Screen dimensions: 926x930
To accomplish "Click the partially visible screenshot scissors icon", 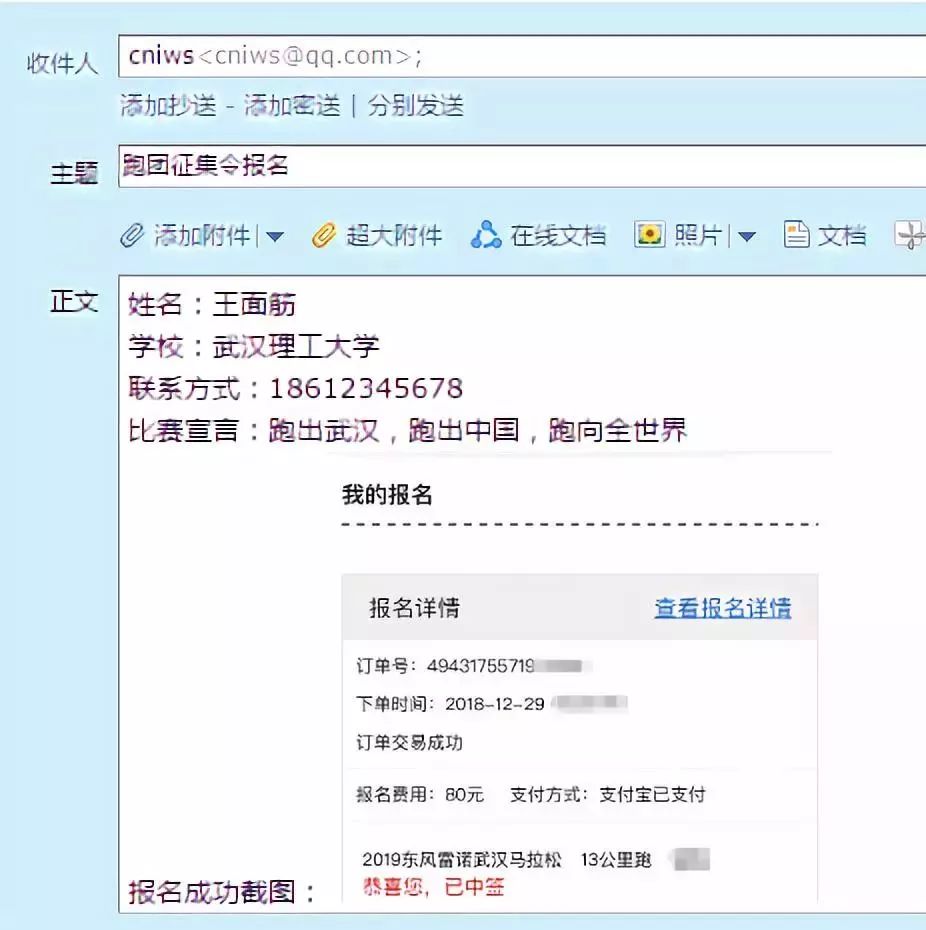I will 910,235.
